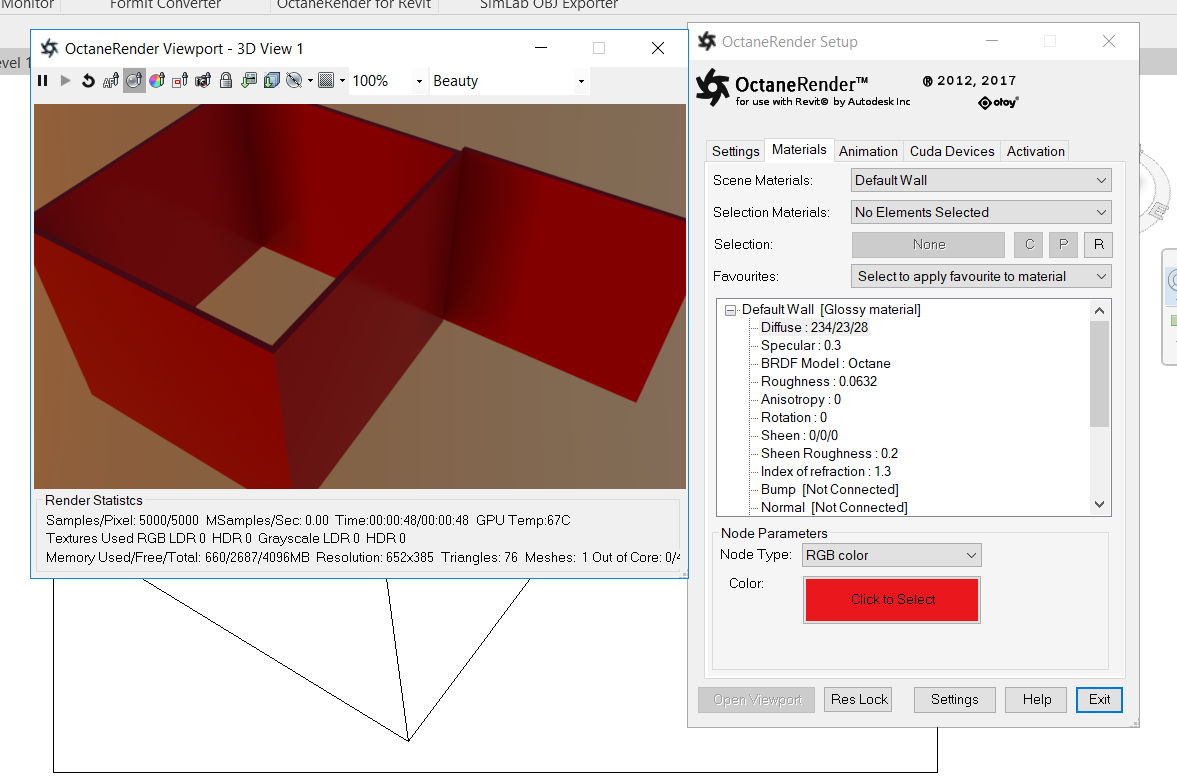
Task: Select the Index of refraction : 1.3 row
Action: point(826,471)
